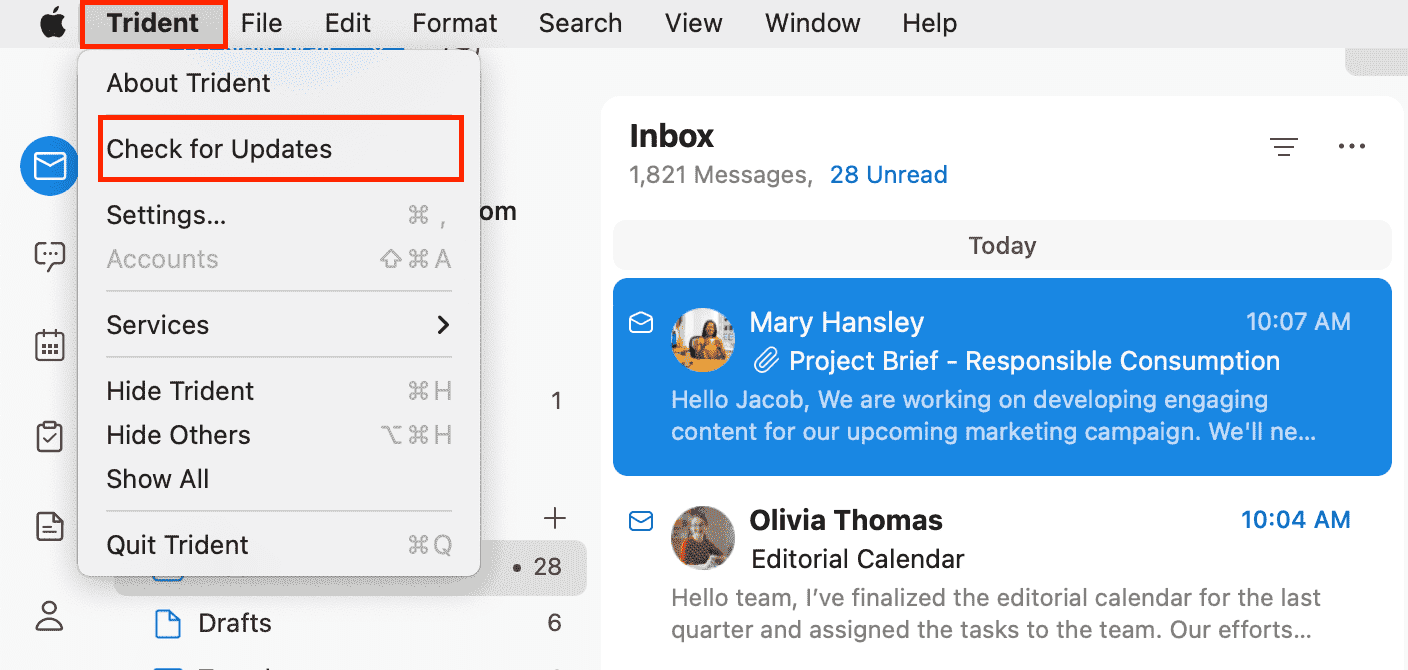Open the Contacts person sidebar icon

coord(50,615)
